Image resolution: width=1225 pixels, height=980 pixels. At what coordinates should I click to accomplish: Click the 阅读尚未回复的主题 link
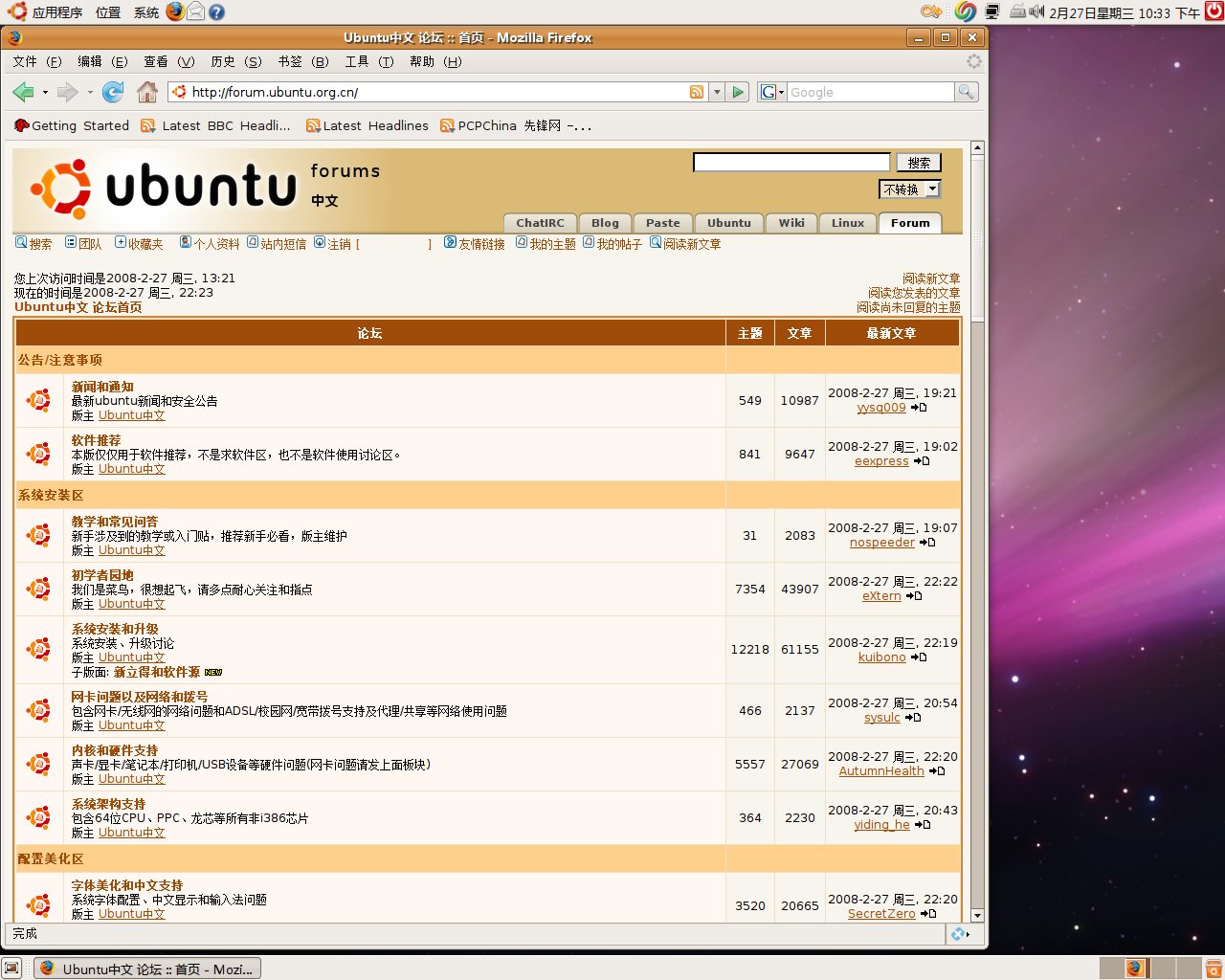pyautogui.click(x=908, y=307)
